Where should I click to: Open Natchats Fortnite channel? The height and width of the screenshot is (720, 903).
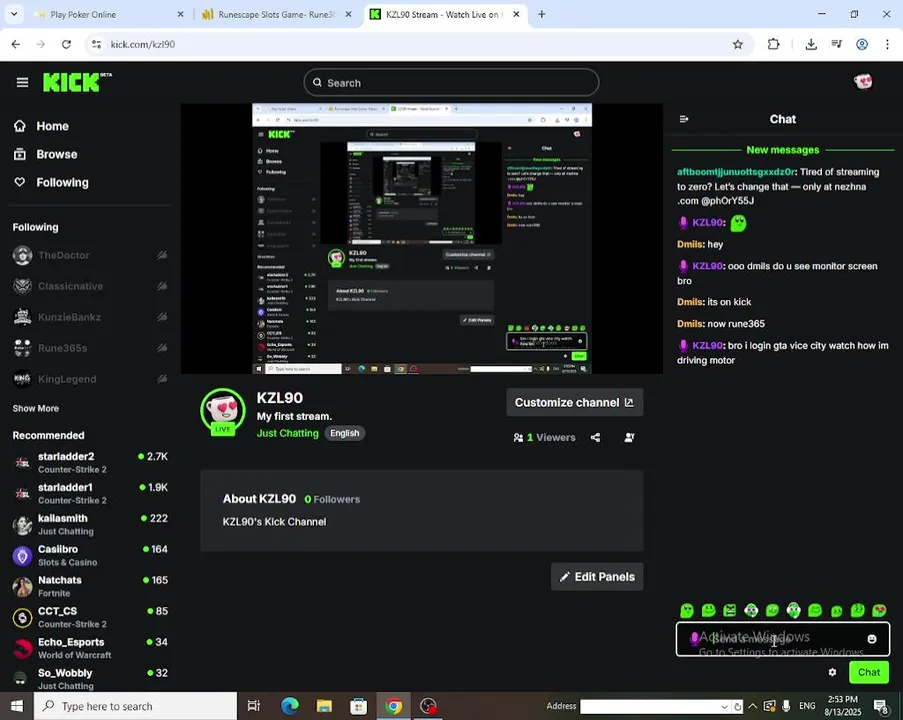[90, 586]
